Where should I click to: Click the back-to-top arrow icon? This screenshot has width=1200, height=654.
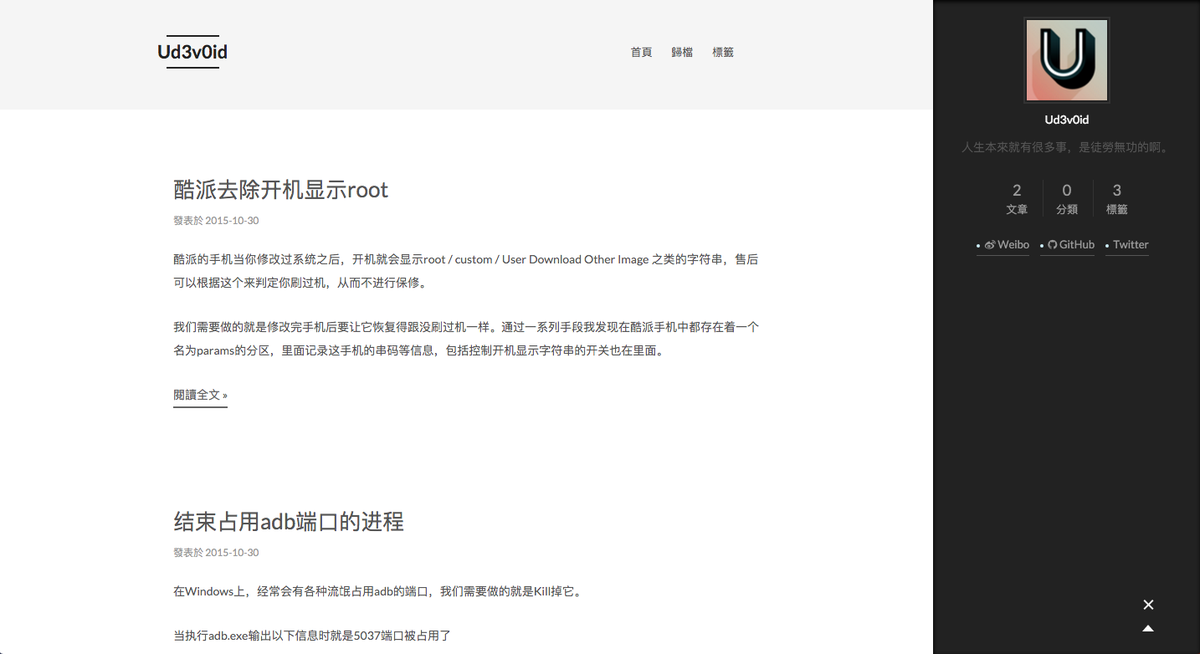(x=1148, y=629)
